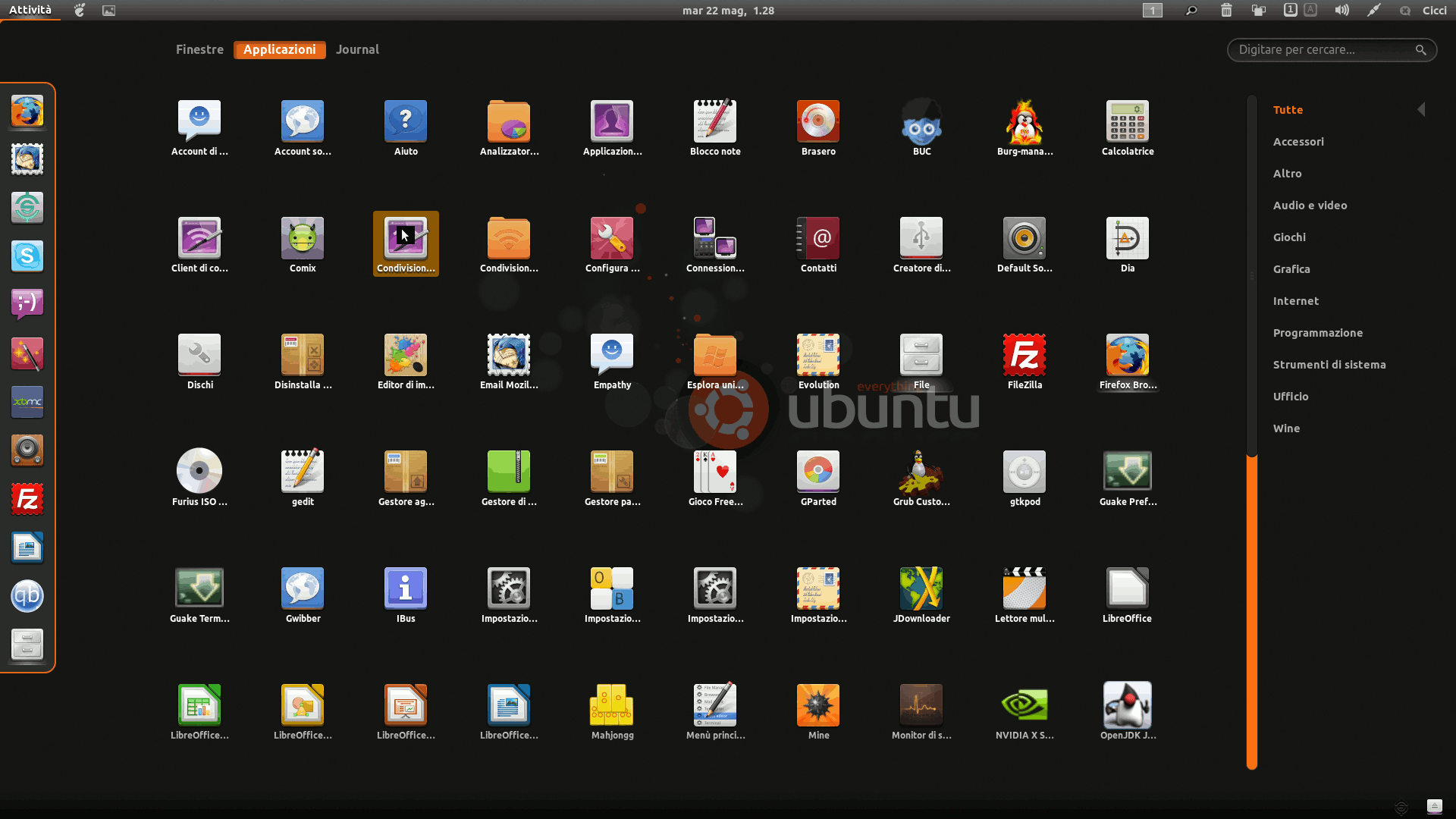Switch to the Journal tab
Screen dimensions: 1456x819
pos(357,49)
